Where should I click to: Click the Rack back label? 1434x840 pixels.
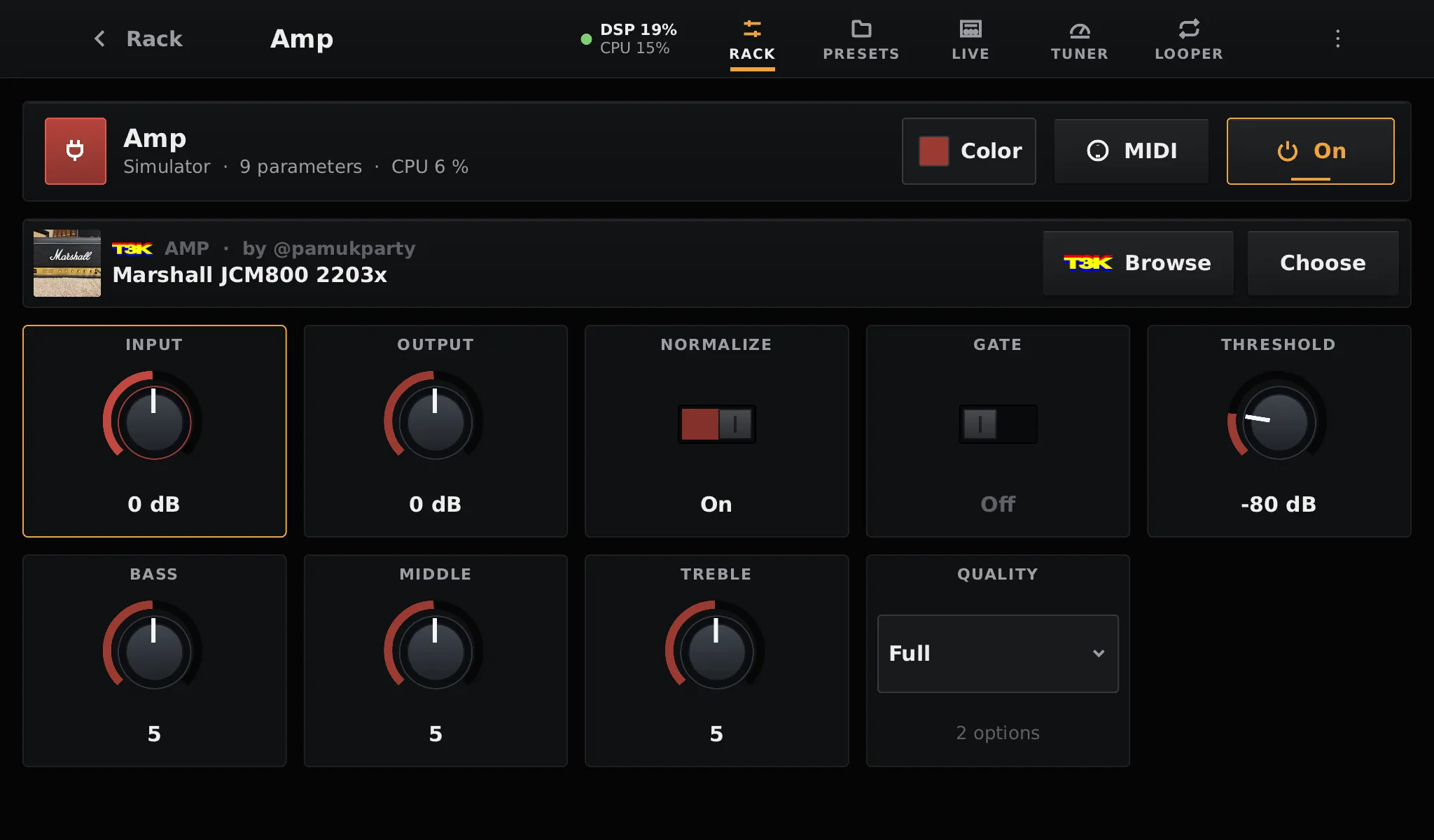pyautogui.click(x=154, y=38)
